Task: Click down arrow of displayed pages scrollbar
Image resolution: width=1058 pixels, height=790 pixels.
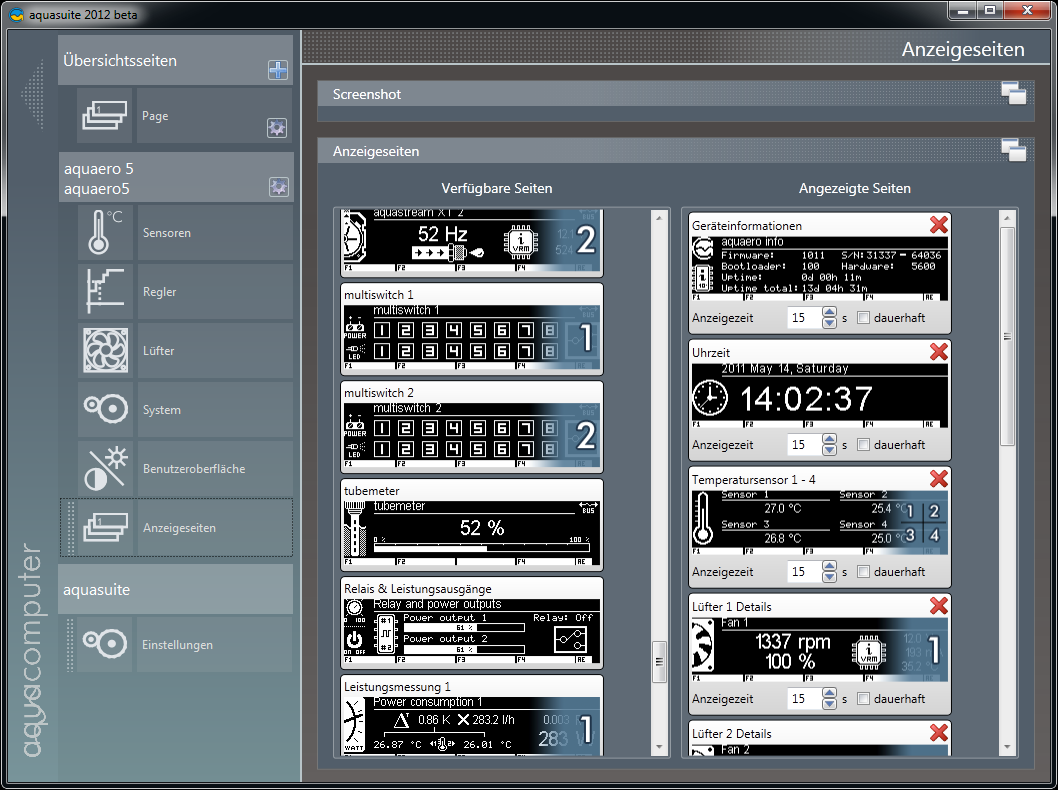Action: click(1007, 747)
